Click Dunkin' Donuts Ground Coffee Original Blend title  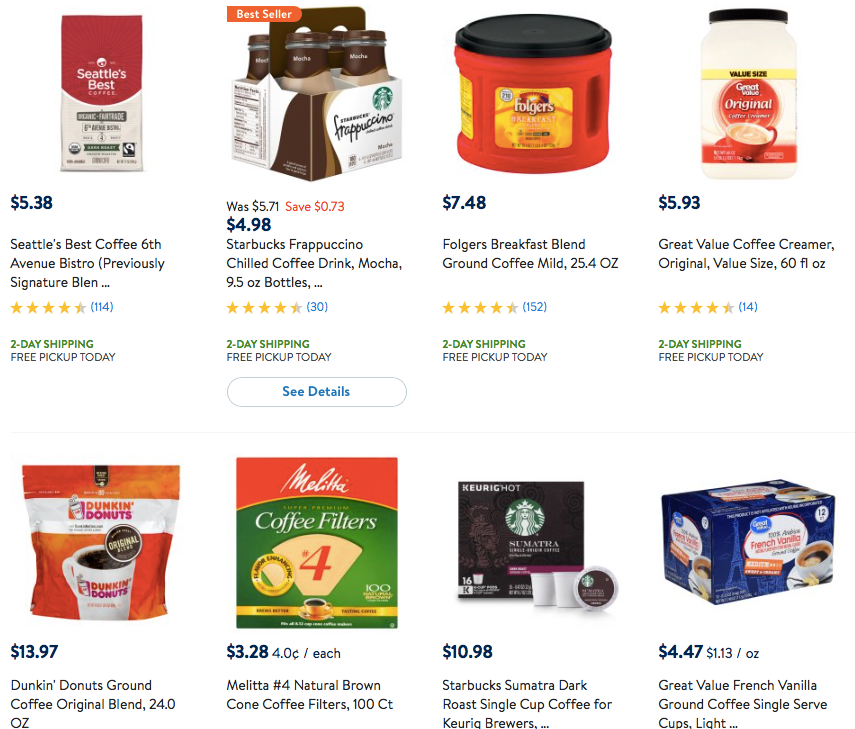point(93,703)
